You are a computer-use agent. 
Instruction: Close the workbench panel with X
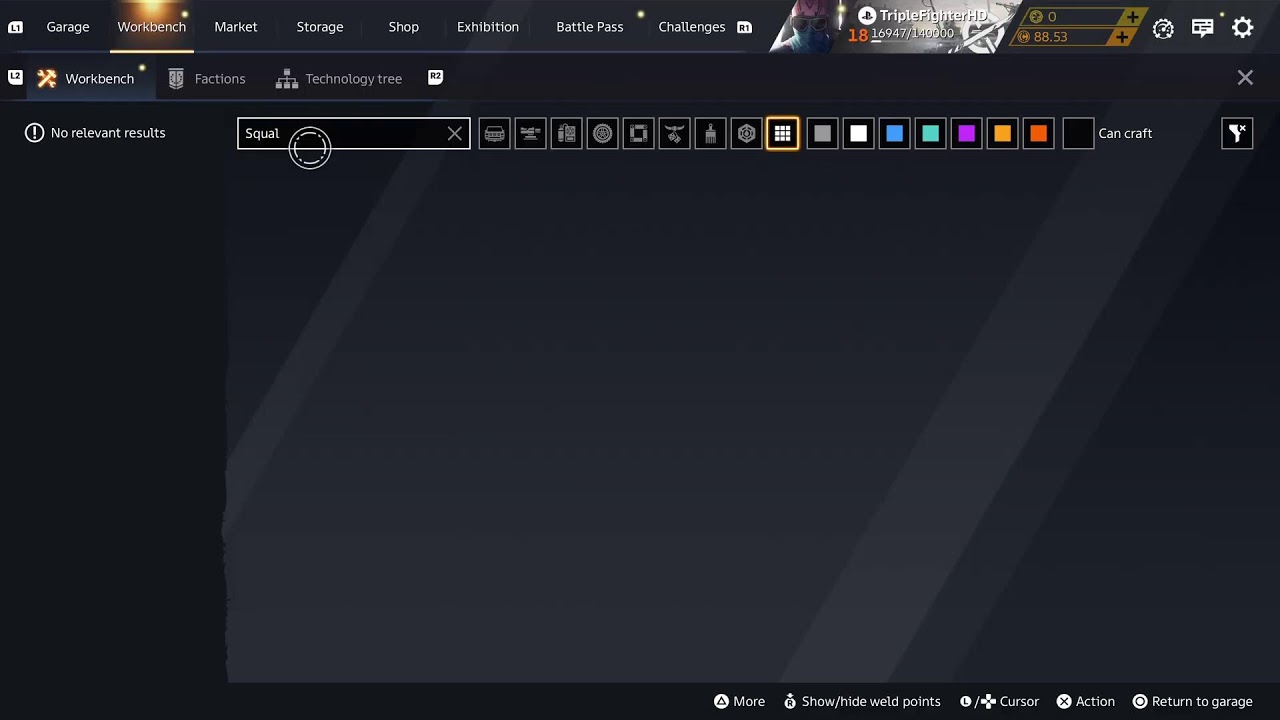click(1245, 78)
